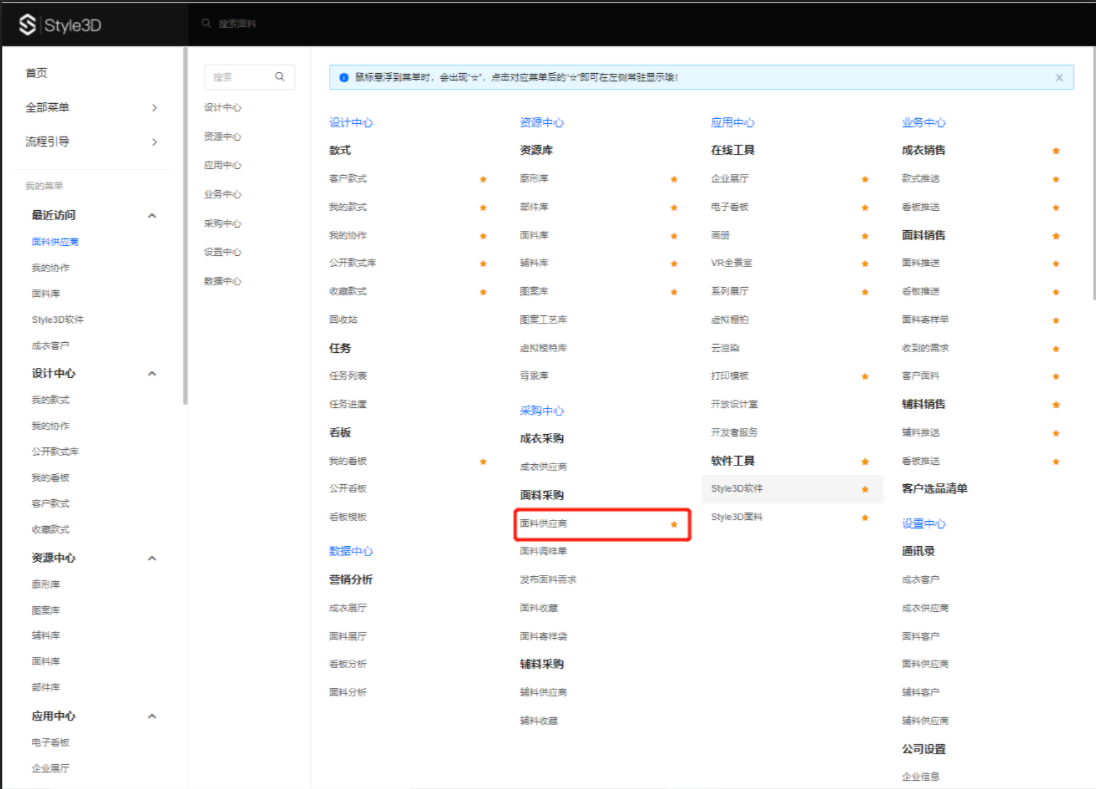
Task: Click the star beside VR全景室
Action: pyautogui.click(x=865, y=264)
